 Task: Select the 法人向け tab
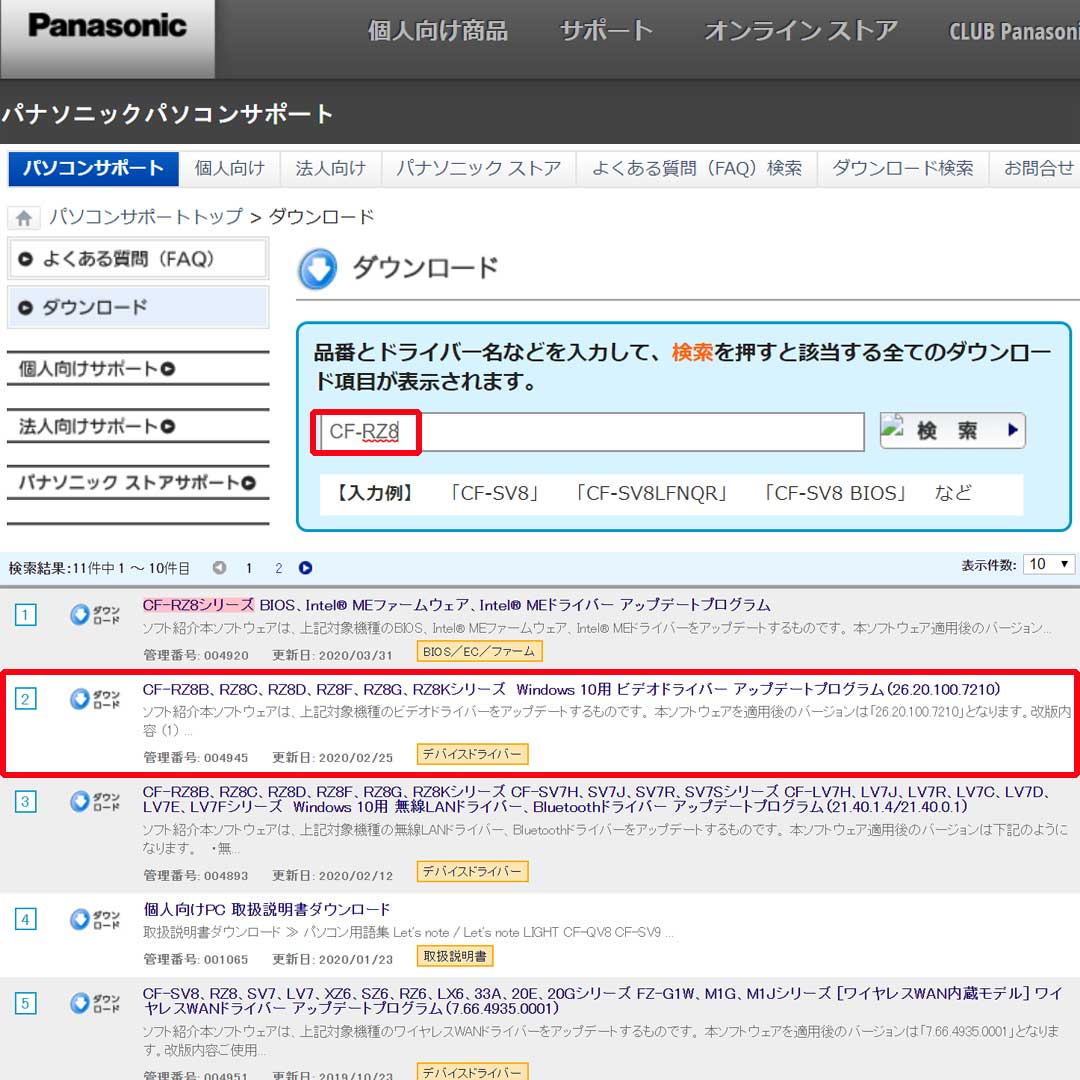point(331,169)
